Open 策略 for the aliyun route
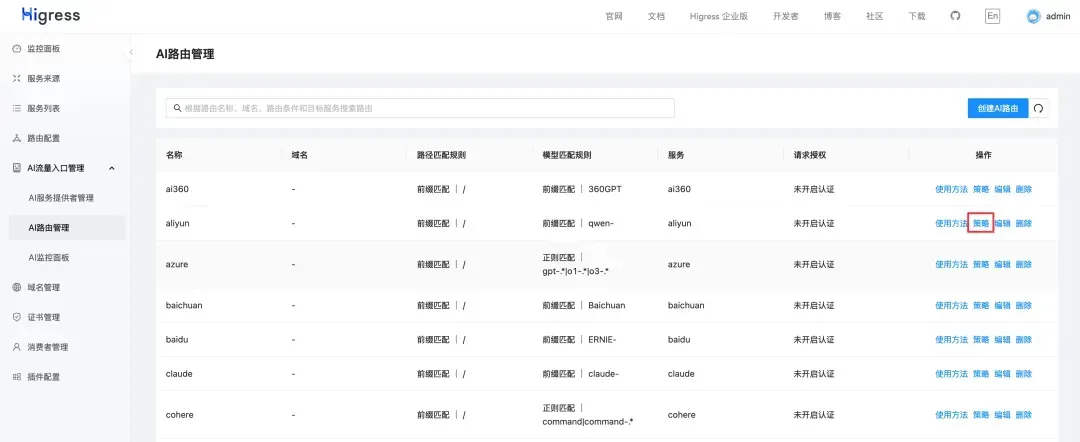 [981, 223]
